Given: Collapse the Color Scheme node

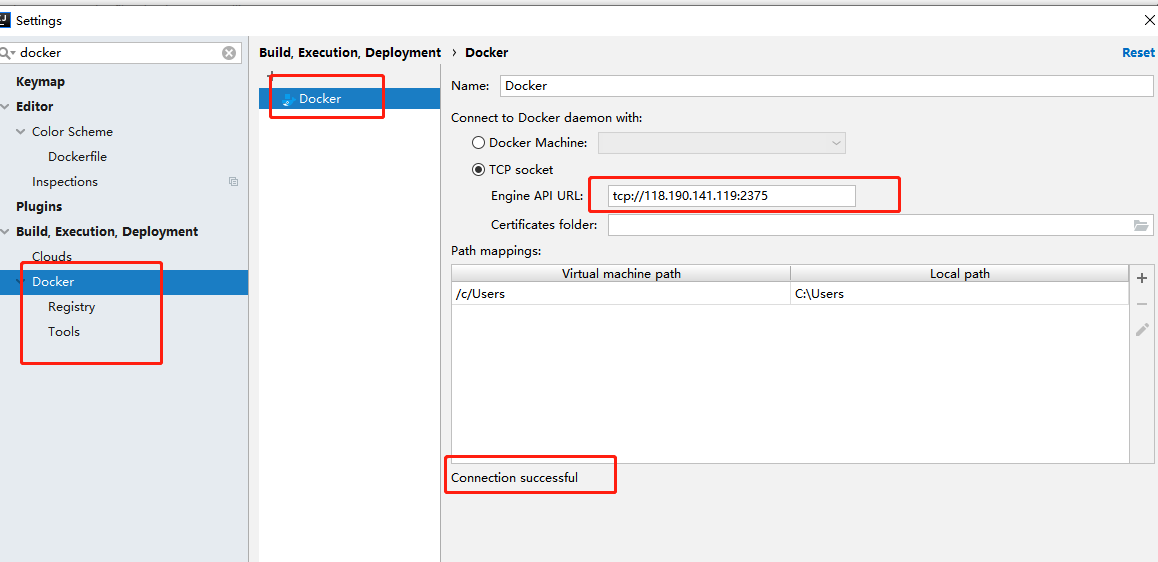Looking at the screenshot, I should (x=21, y=131).
